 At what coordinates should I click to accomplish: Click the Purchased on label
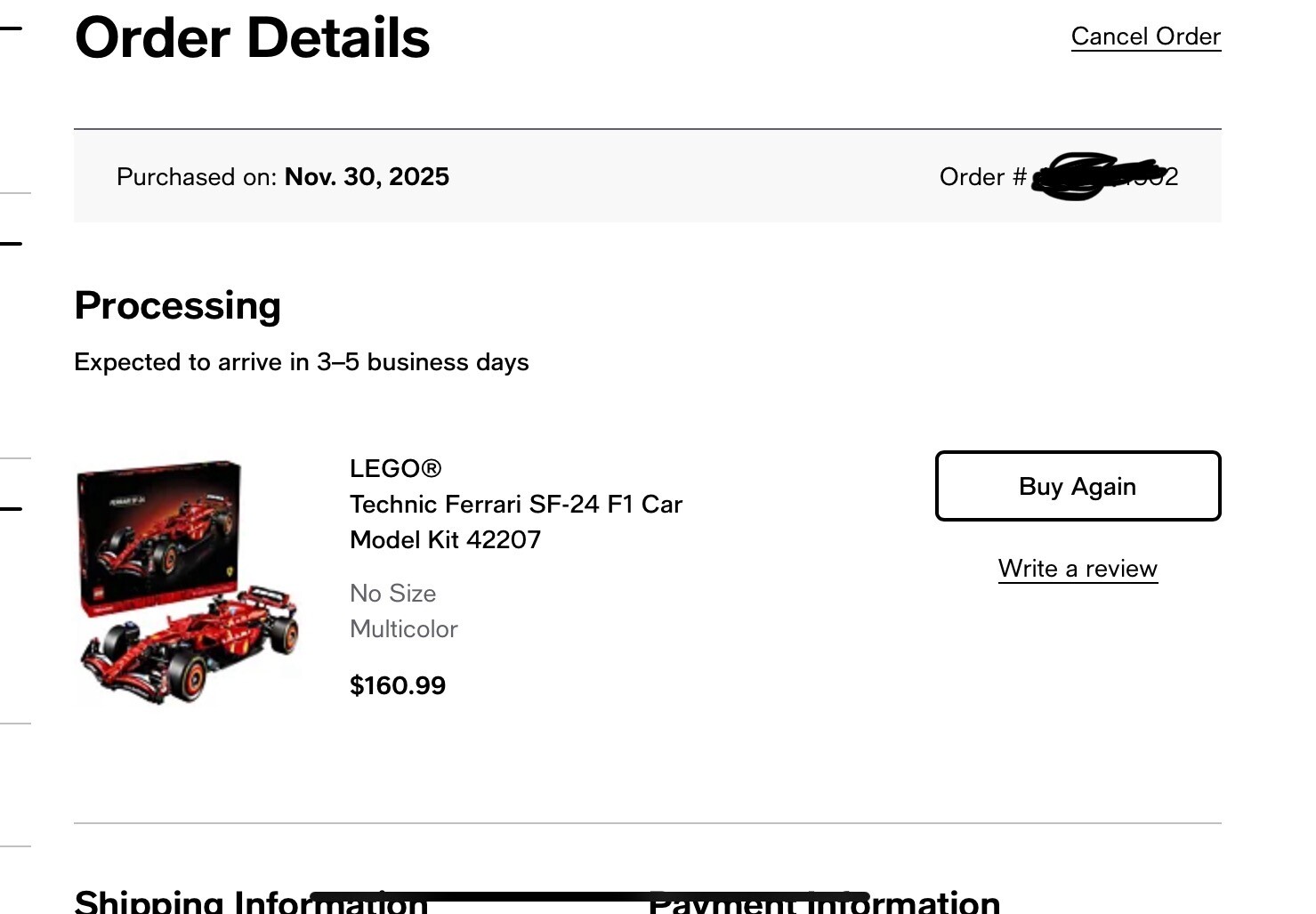(x=197, y=177)
